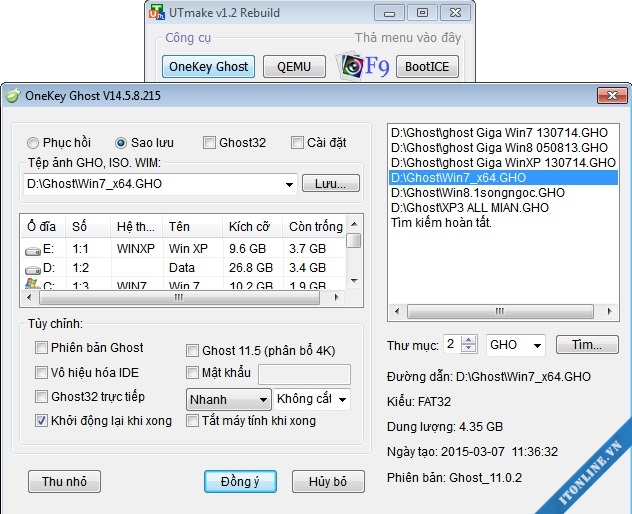Screen dimensions: 632x514
Task: Click the GHO image path text field
Action: (153, 184)
